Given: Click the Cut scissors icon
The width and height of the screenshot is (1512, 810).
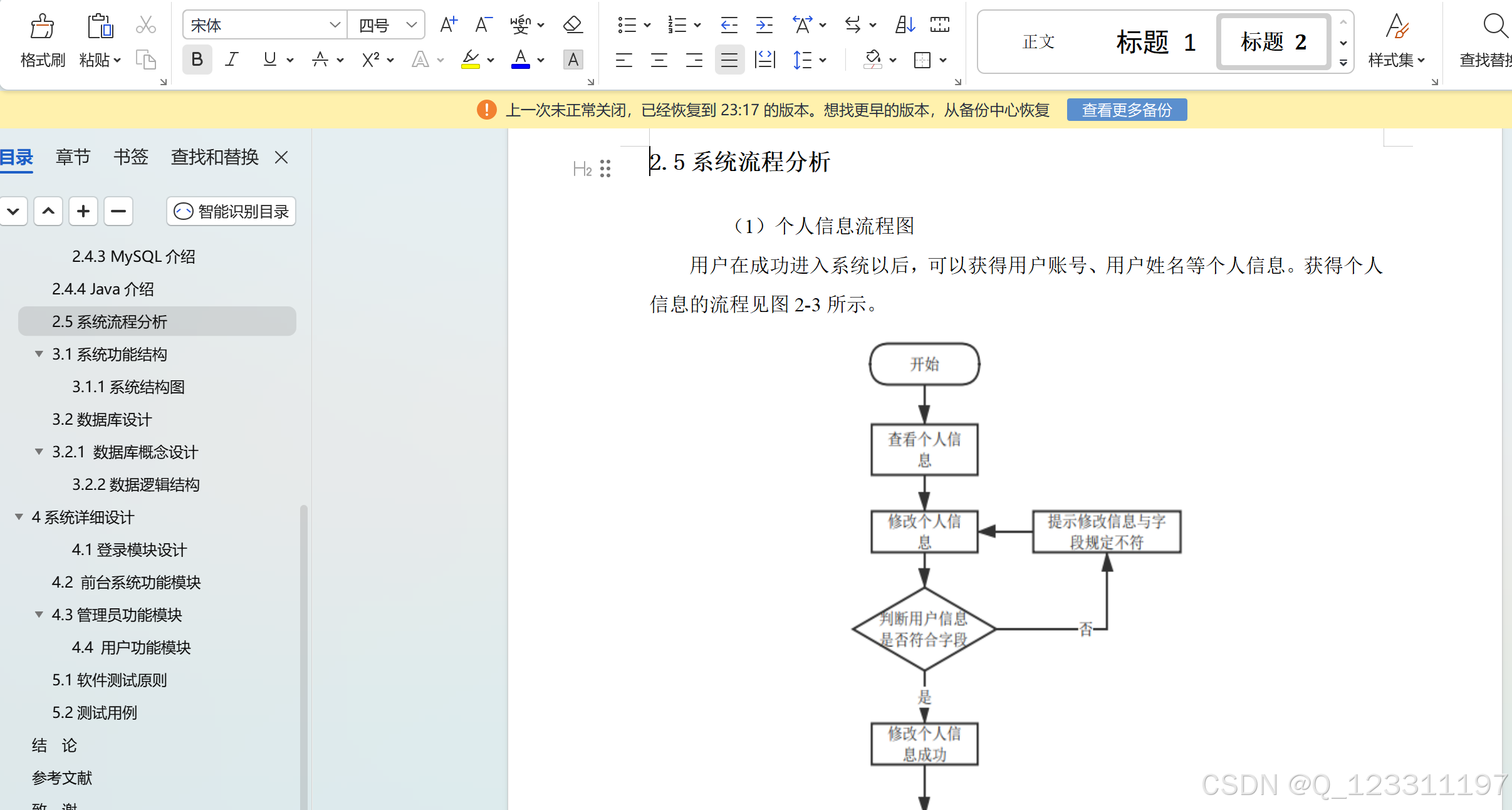Looking at the screenshot, I should coord(145,25).
